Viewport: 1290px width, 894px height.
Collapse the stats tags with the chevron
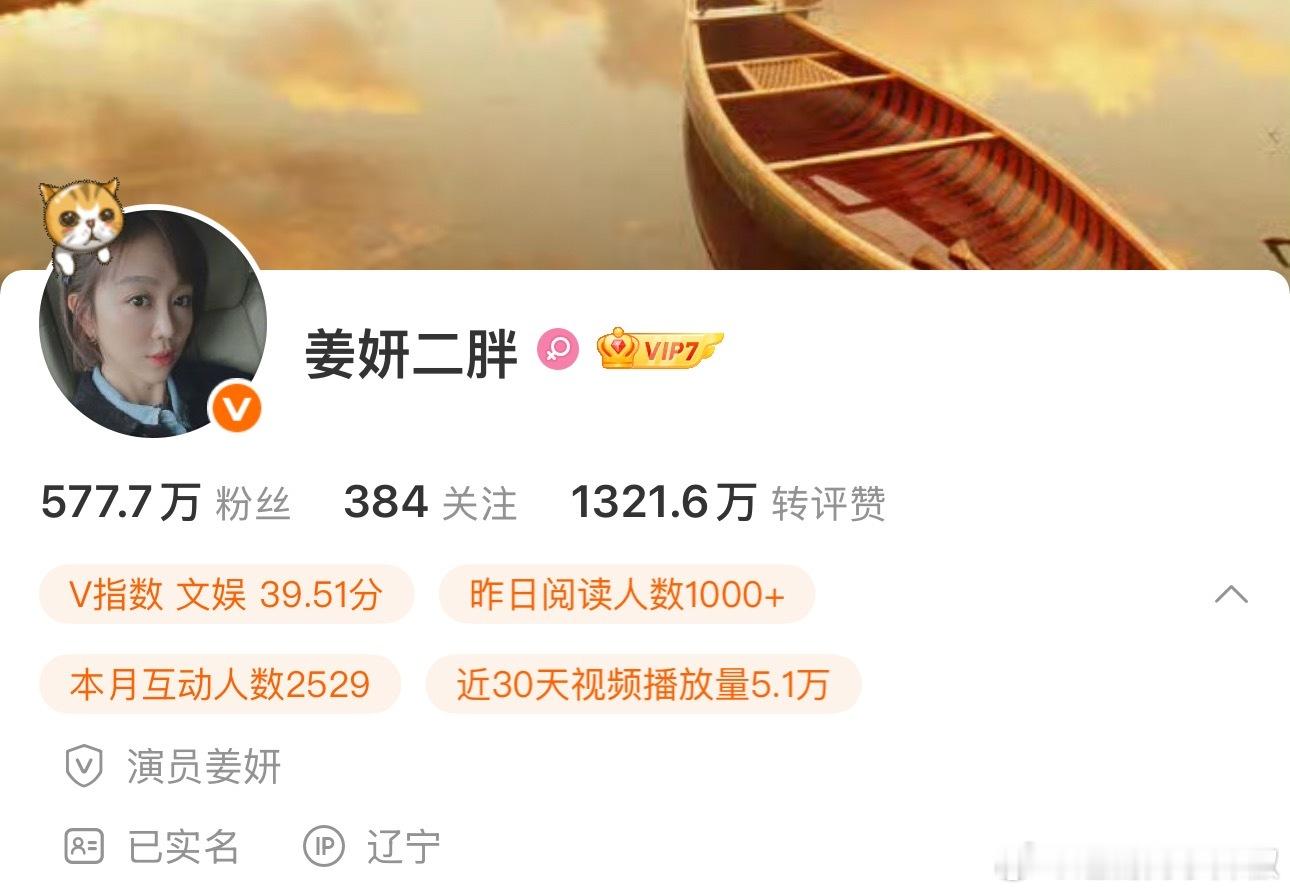click(x=1231, y=594)
